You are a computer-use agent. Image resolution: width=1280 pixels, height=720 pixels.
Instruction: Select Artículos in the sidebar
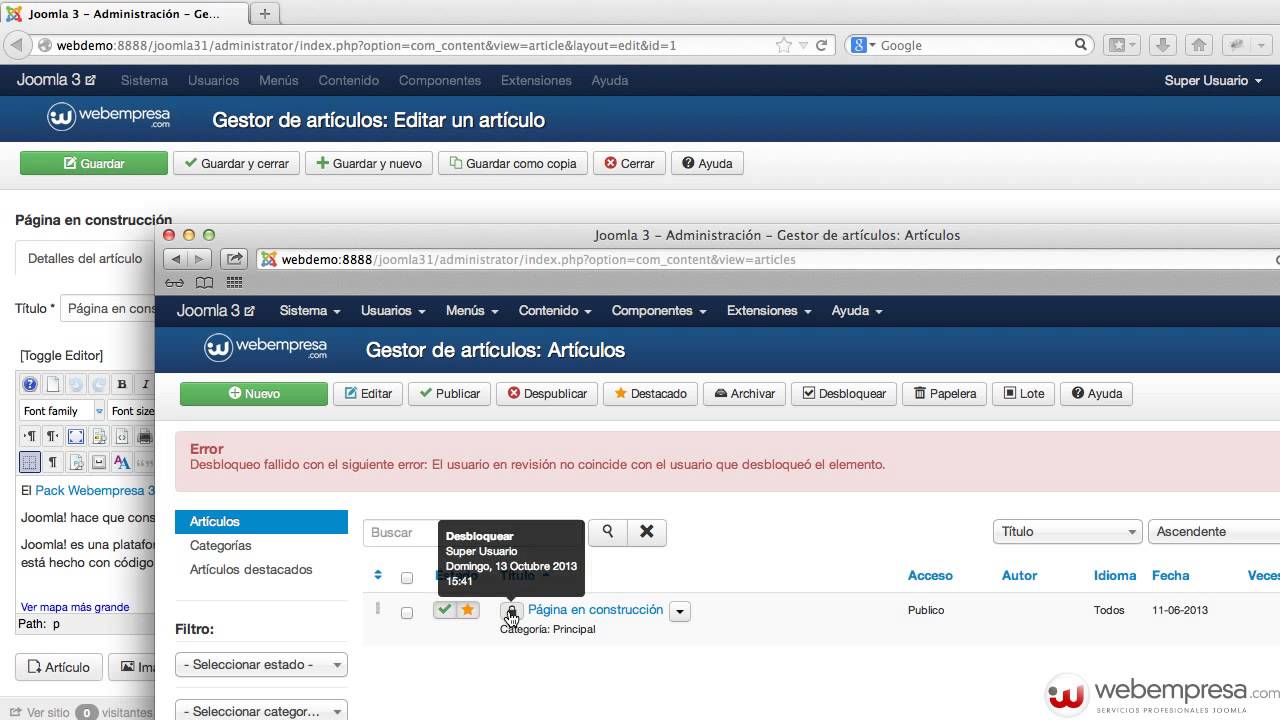click(x=261, y=522)
